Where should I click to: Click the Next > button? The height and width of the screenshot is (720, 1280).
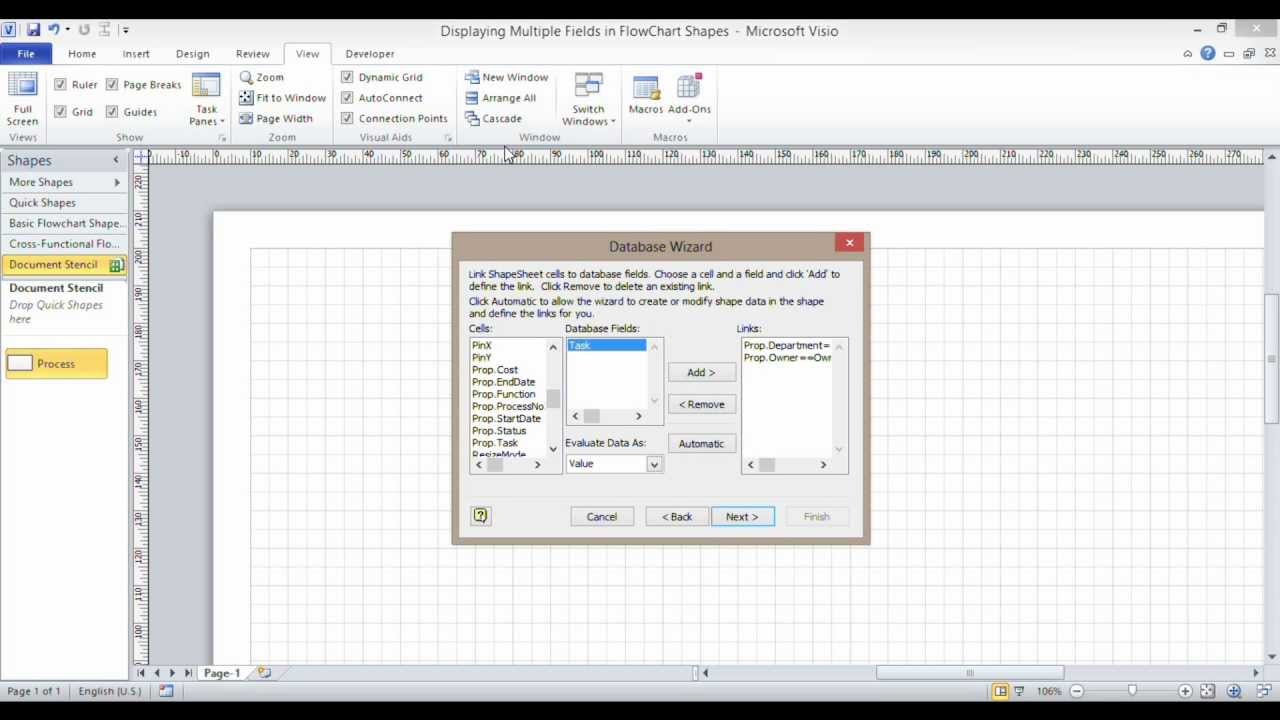tap(742, 517)
